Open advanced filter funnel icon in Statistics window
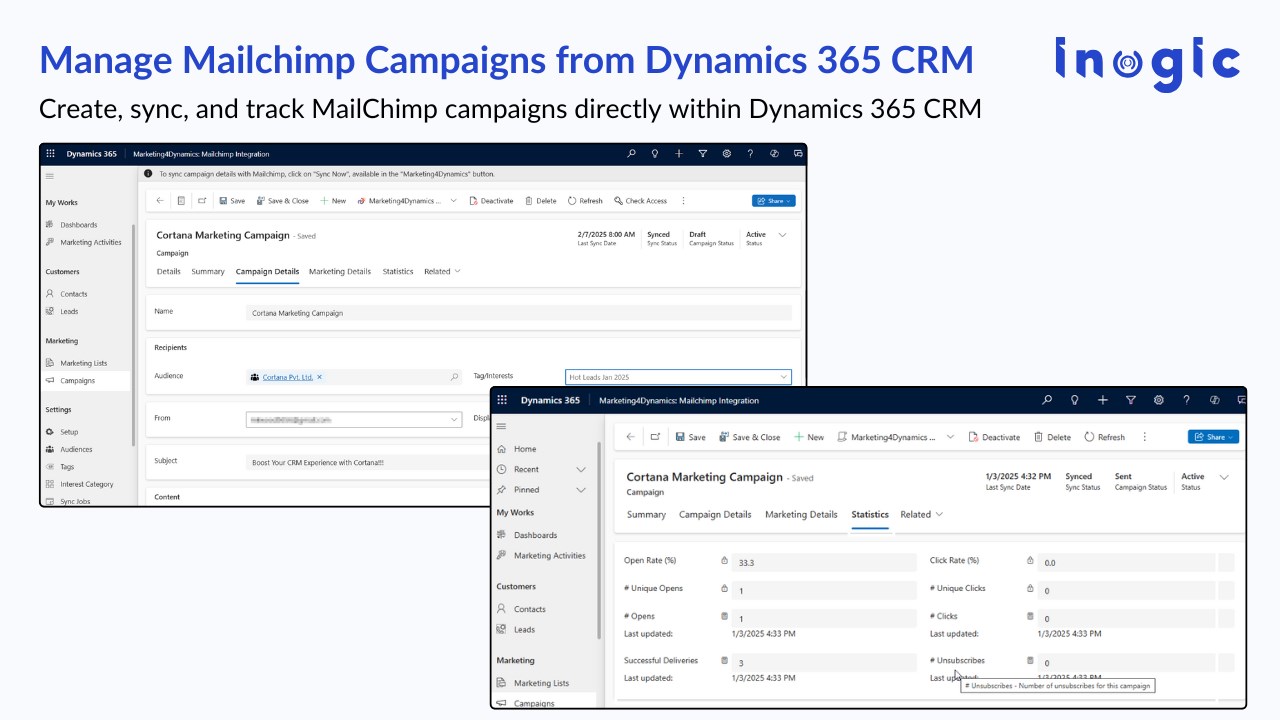The height and width of the screenshot is (720, 1280). click(1131, 400)
